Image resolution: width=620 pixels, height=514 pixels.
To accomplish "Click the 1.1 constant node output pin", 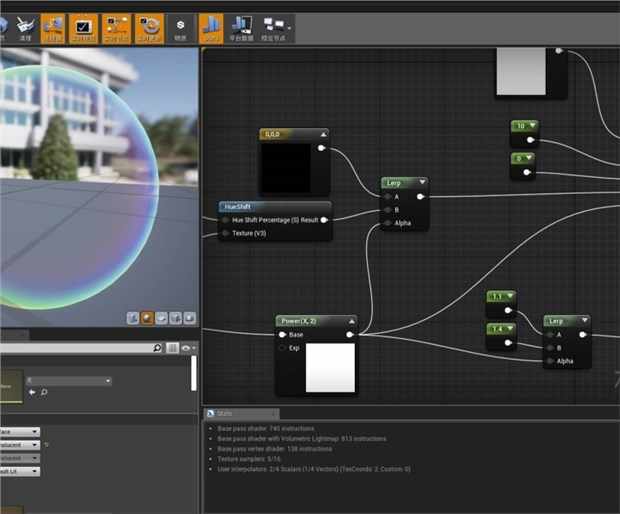I will (508, 310).
